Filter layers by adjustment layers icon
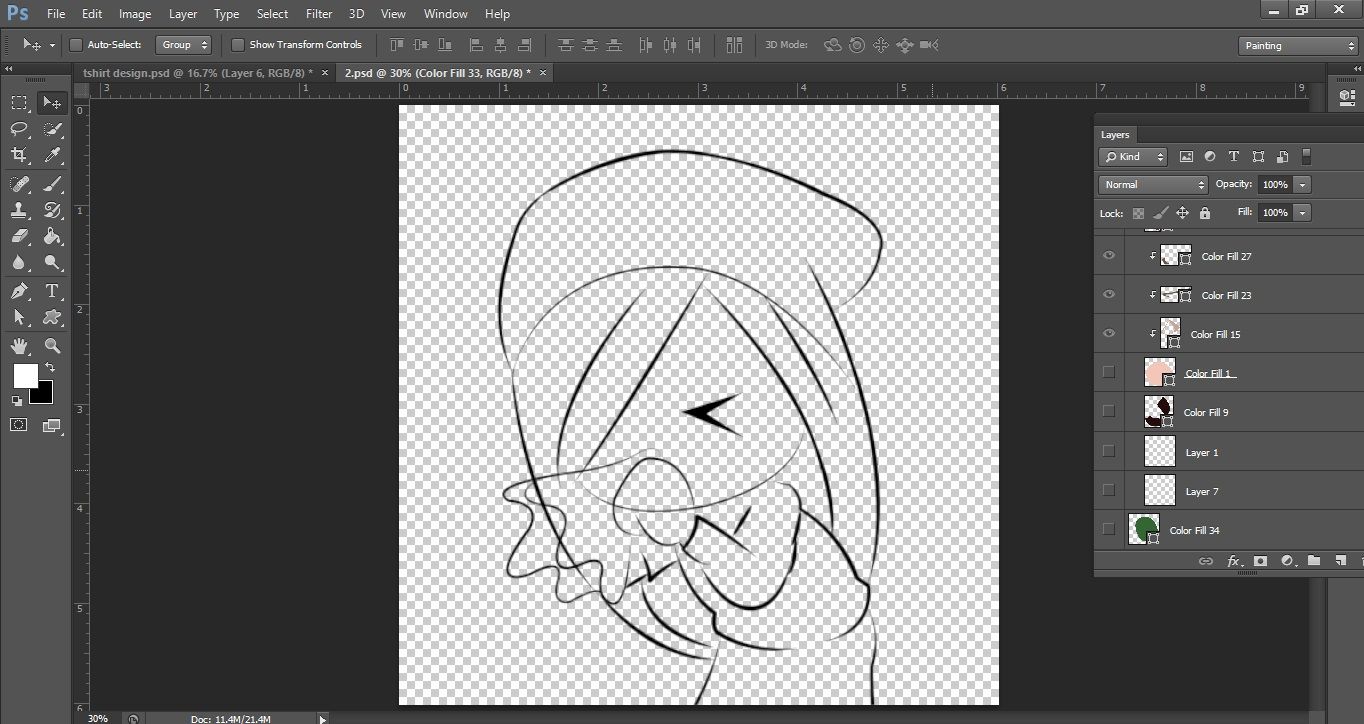1364x724 pixels. click(x=1210, y=157)
